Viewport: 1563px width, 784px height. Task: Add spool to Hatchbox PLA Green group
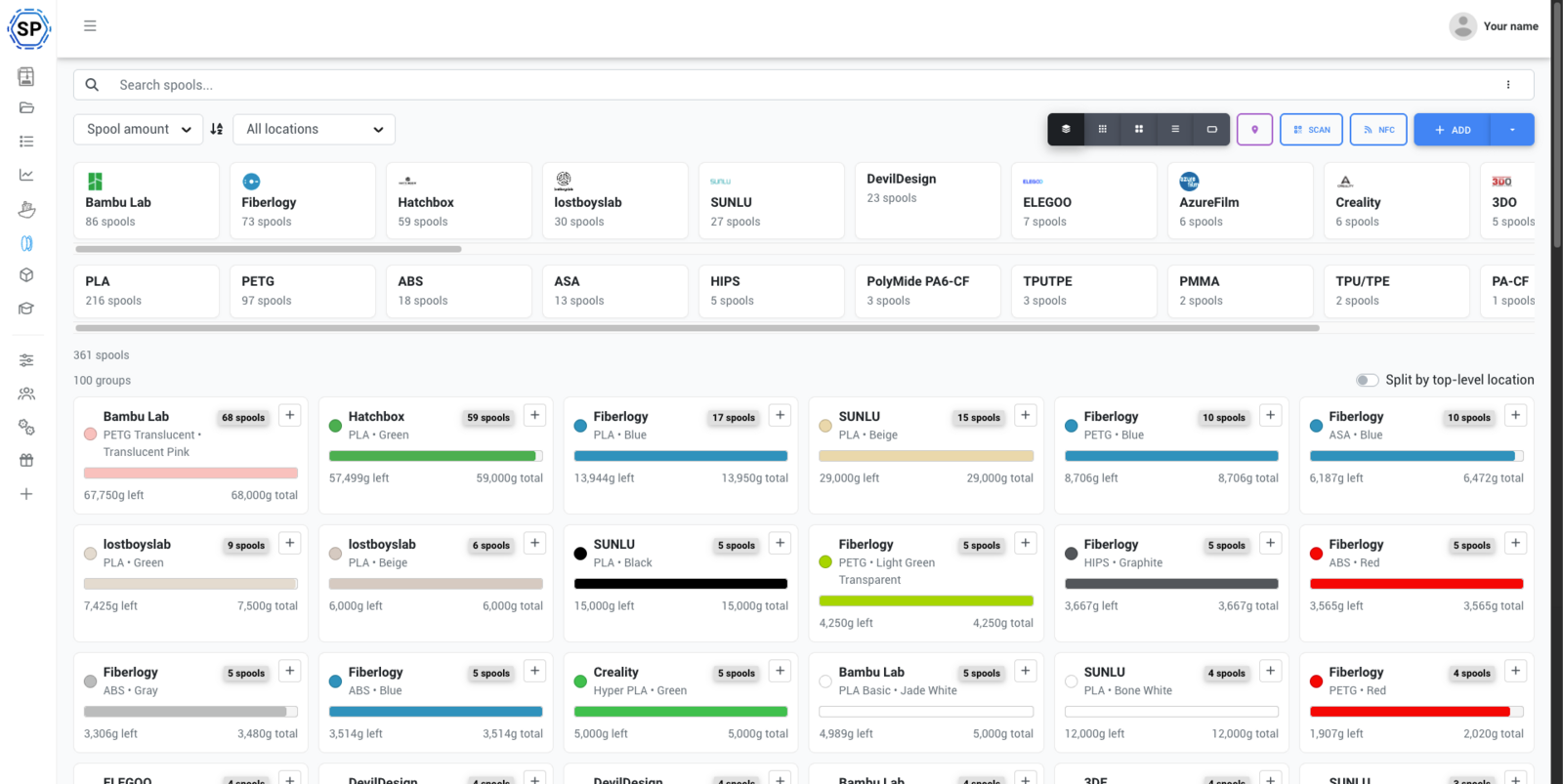[x=535, y=415]
